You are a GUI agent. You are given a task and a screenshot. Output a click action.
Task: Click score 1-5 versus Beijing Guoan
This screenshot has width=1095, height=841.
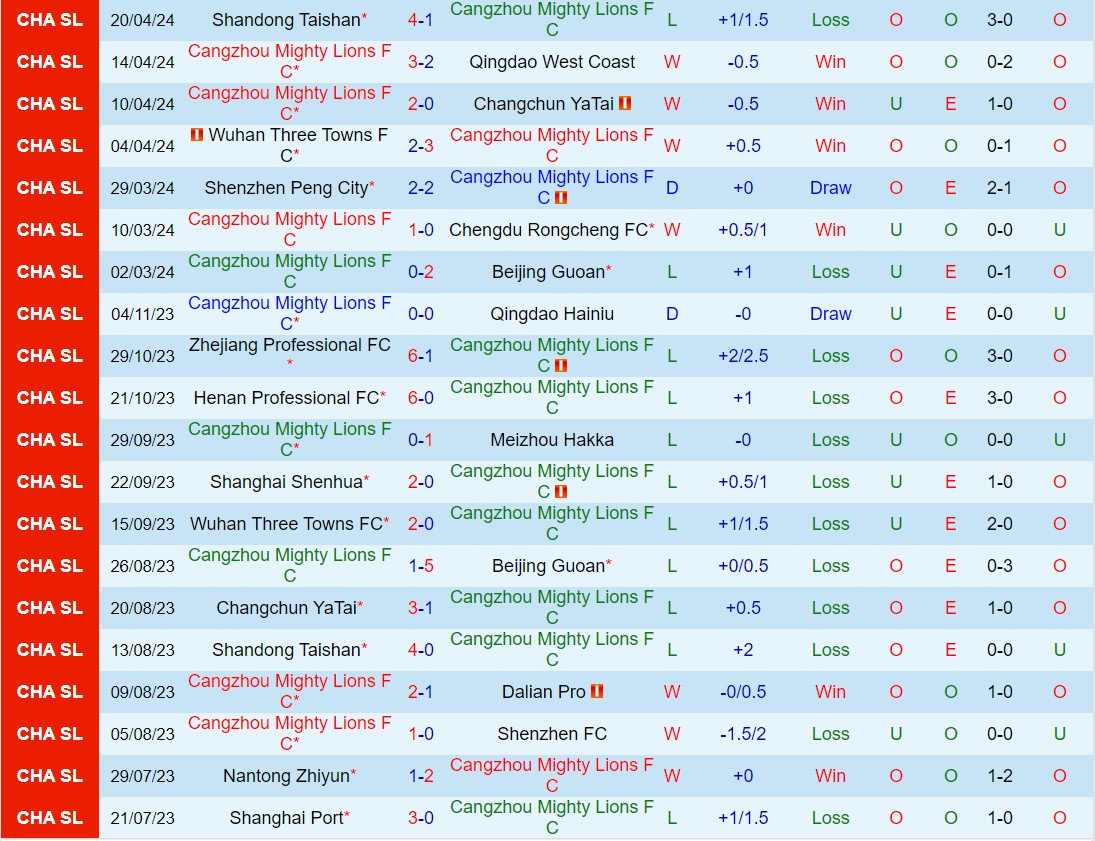coord(420,566)
